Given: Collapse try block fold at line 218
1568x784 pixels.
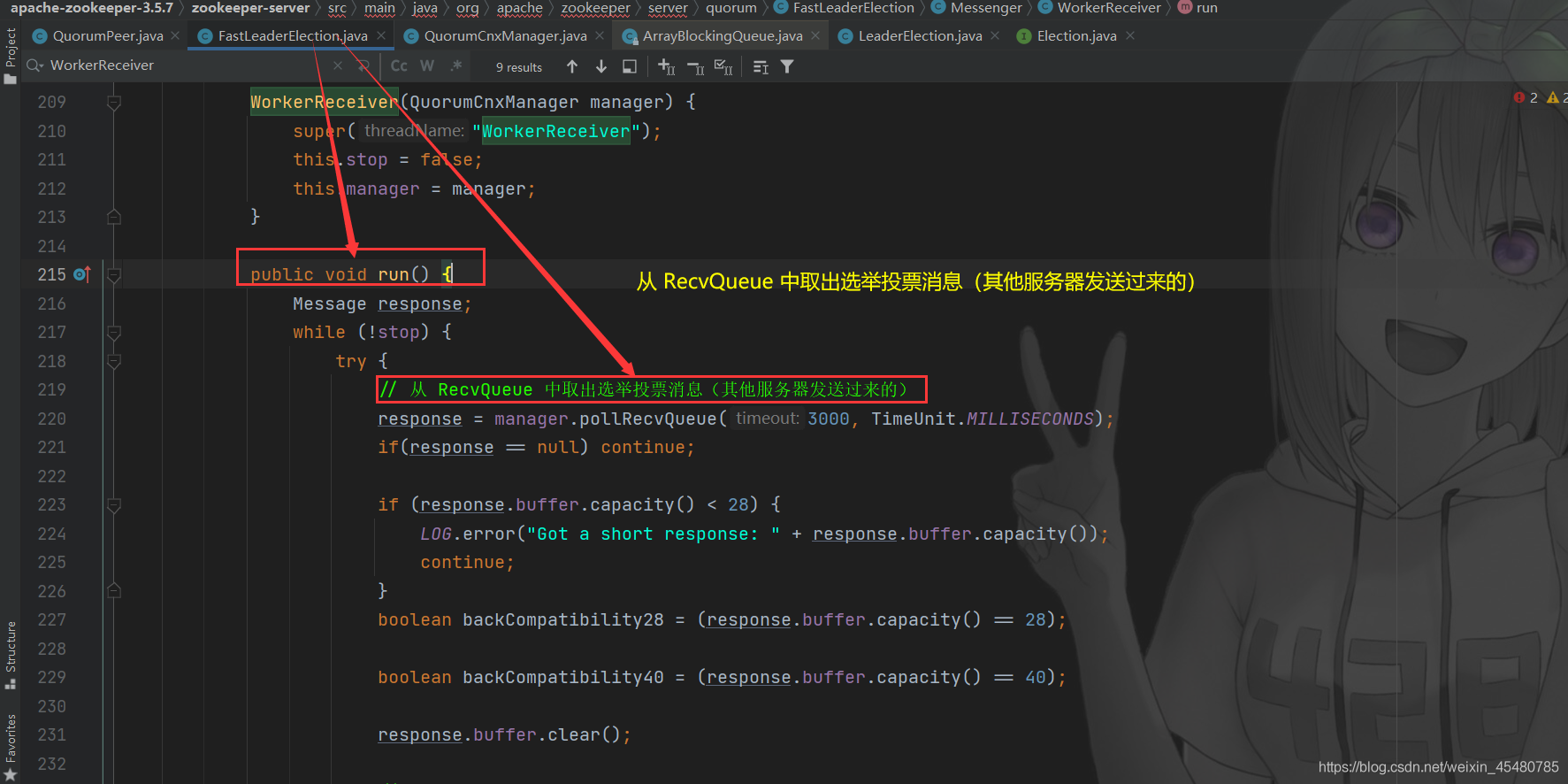Looking at the screenshot, I should pyautogui.click(x=113, y=361).
